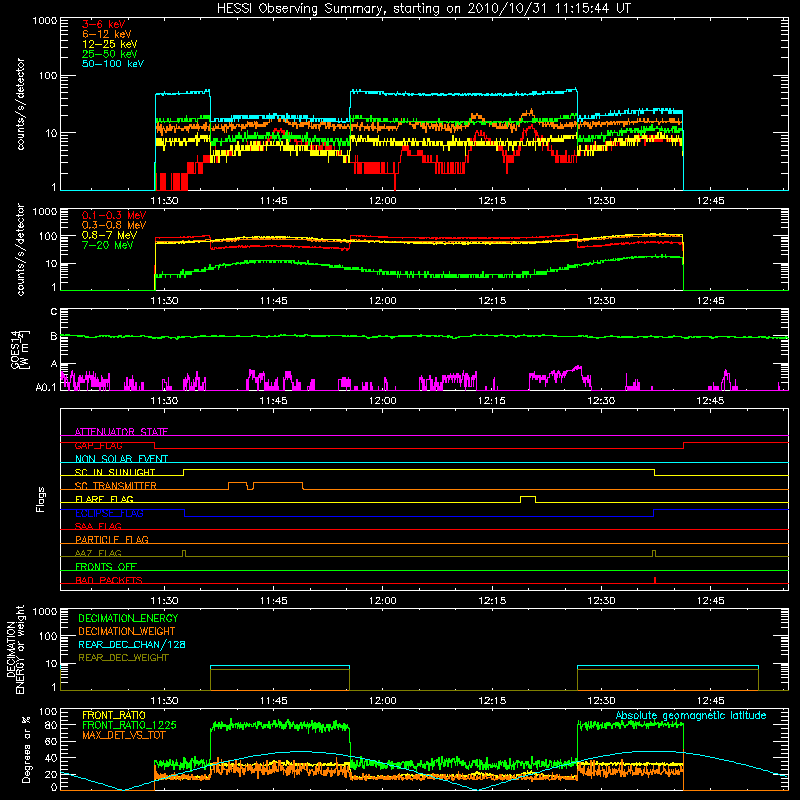Select the 3-6 keV legend label
The height and width of the screenshot is (800, 800).
(x=104, y=24)
